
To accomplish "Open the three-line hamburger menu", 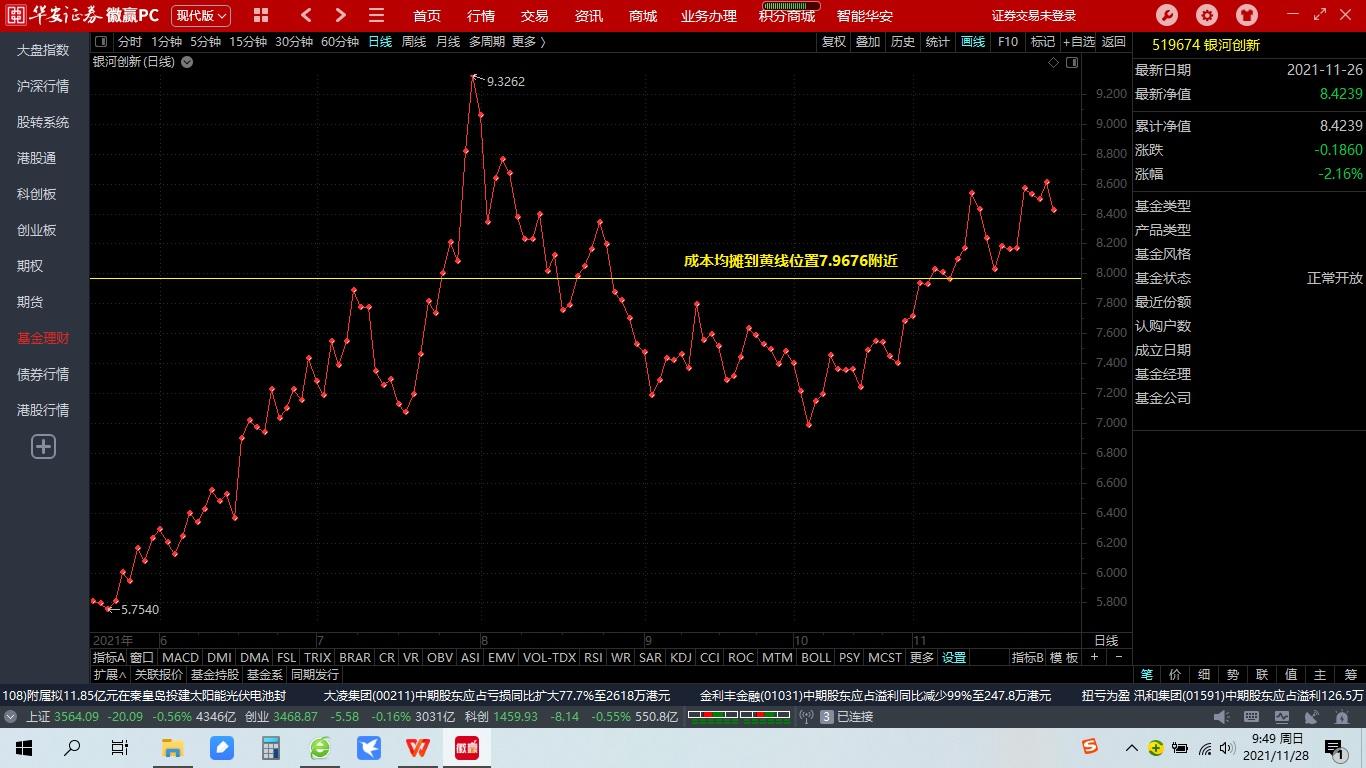I will coord(376,15).
